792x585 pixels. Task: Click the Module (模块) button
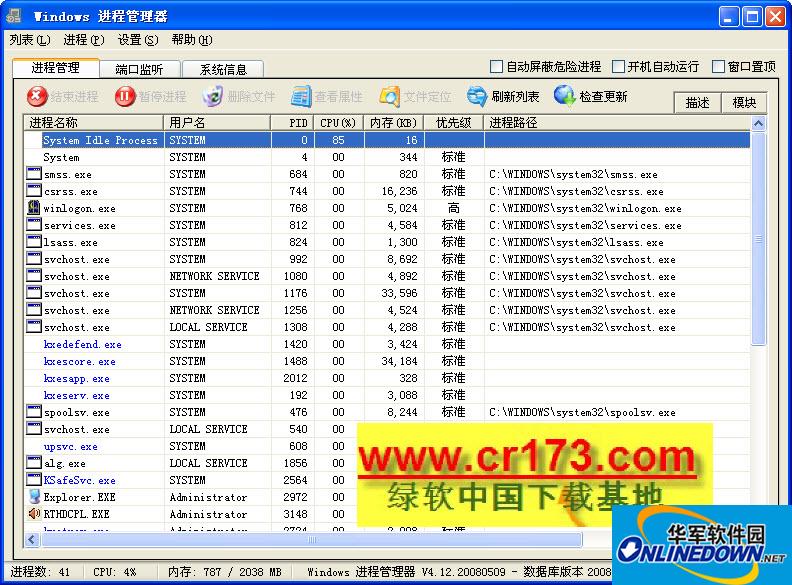click(x=744, y=103)
